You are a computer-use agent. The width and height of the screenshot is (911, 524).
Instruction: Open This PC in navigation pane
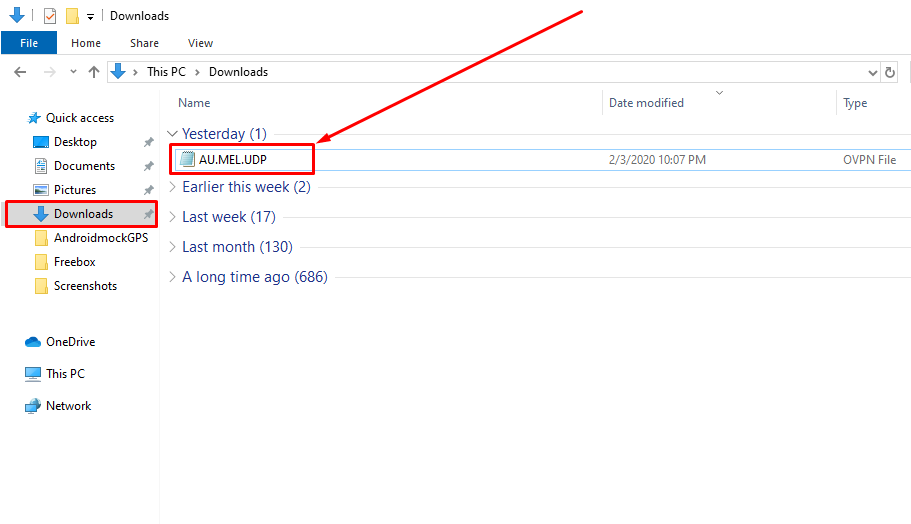[65, 374]
